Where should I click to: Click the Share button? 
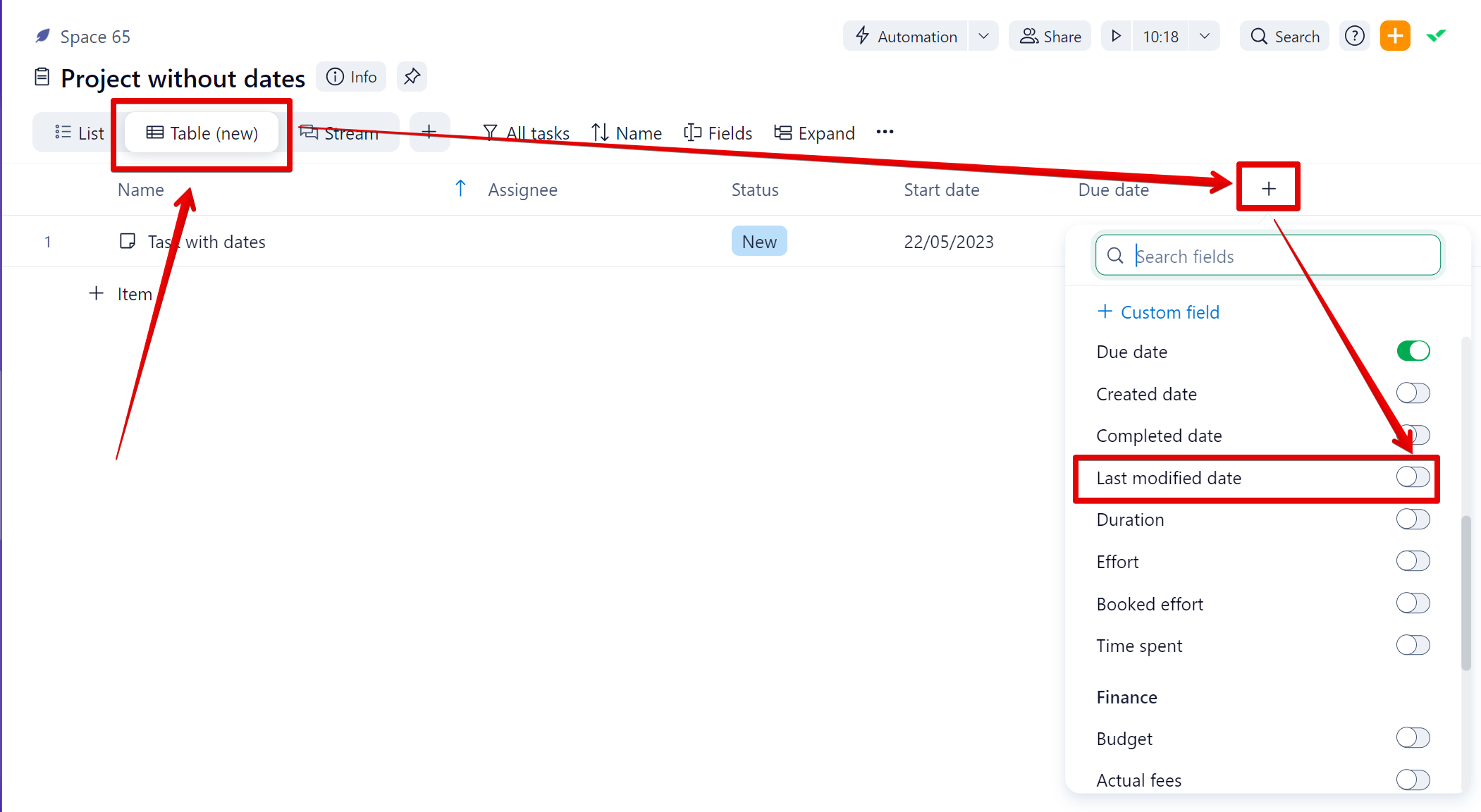[1050, 36]
